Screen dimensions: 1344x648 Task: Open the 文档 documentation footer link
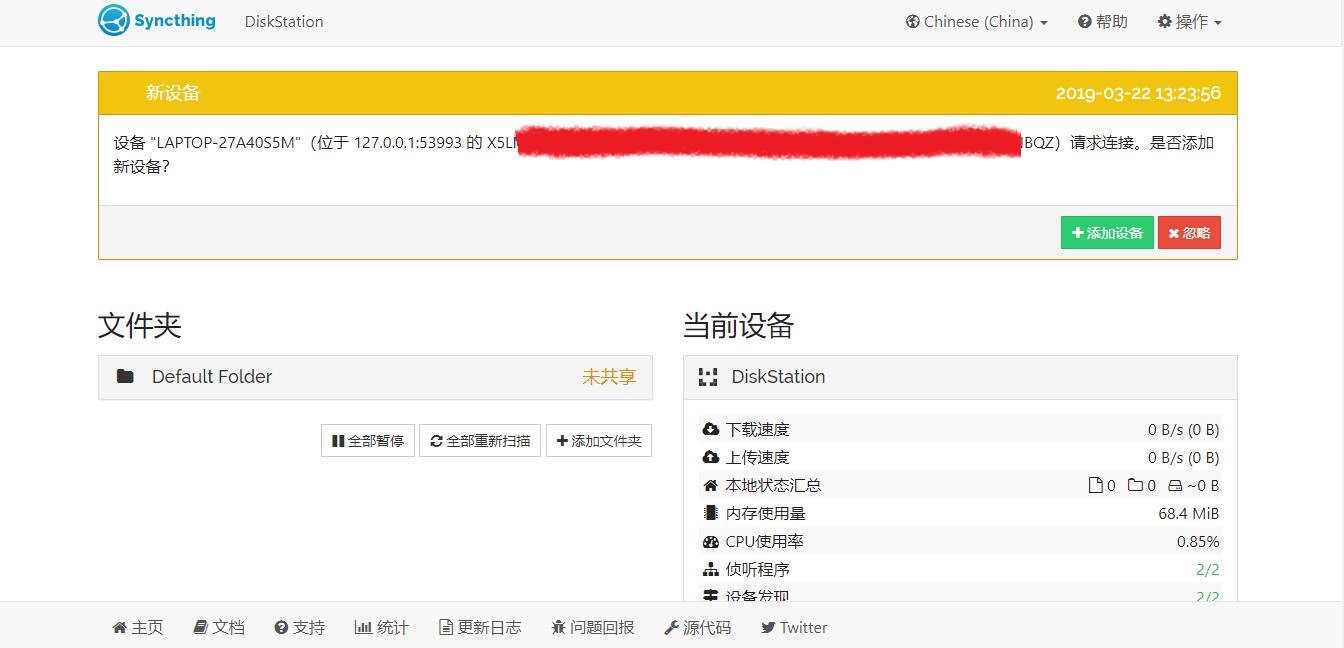pyautogui.click(x=219, y=627)
